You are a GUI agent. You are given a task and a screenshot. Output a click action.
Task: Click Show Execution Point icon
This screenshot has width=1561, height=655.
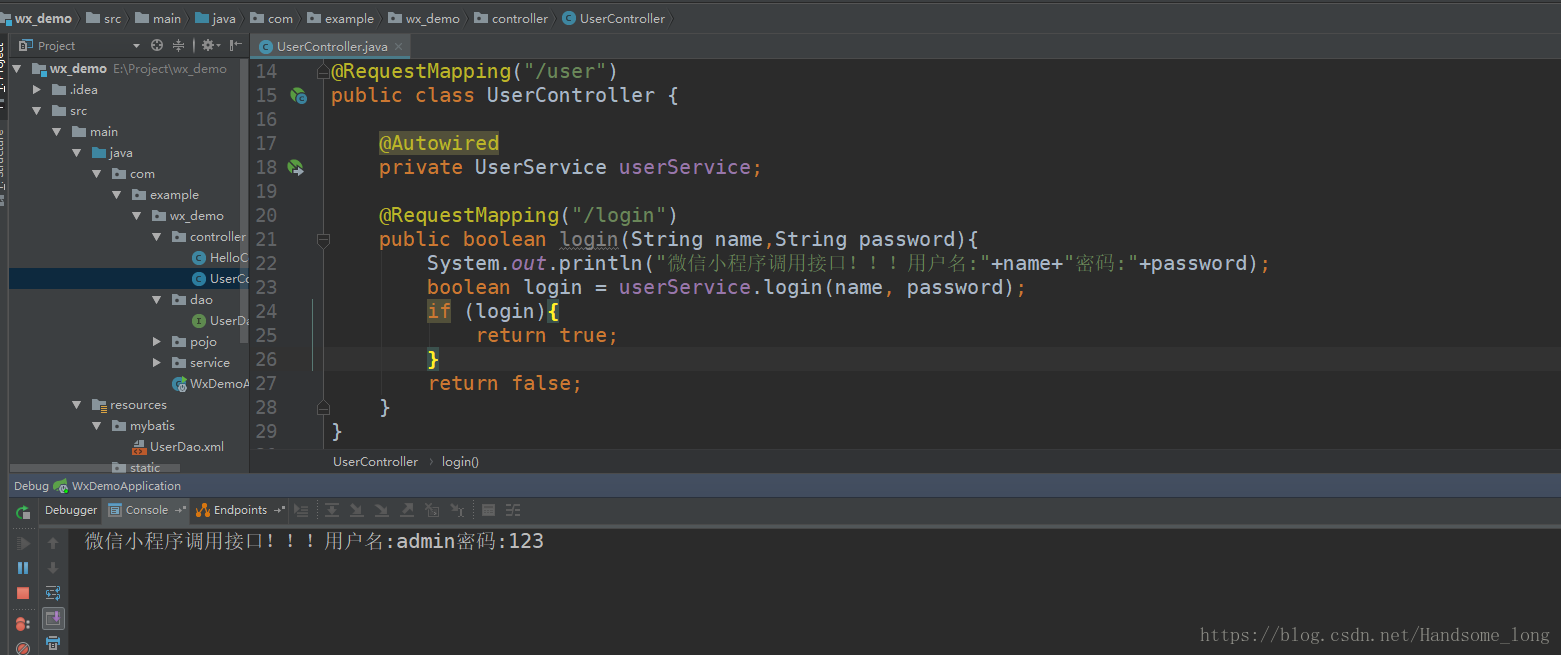pyautogui.click(x=301, y=510)
